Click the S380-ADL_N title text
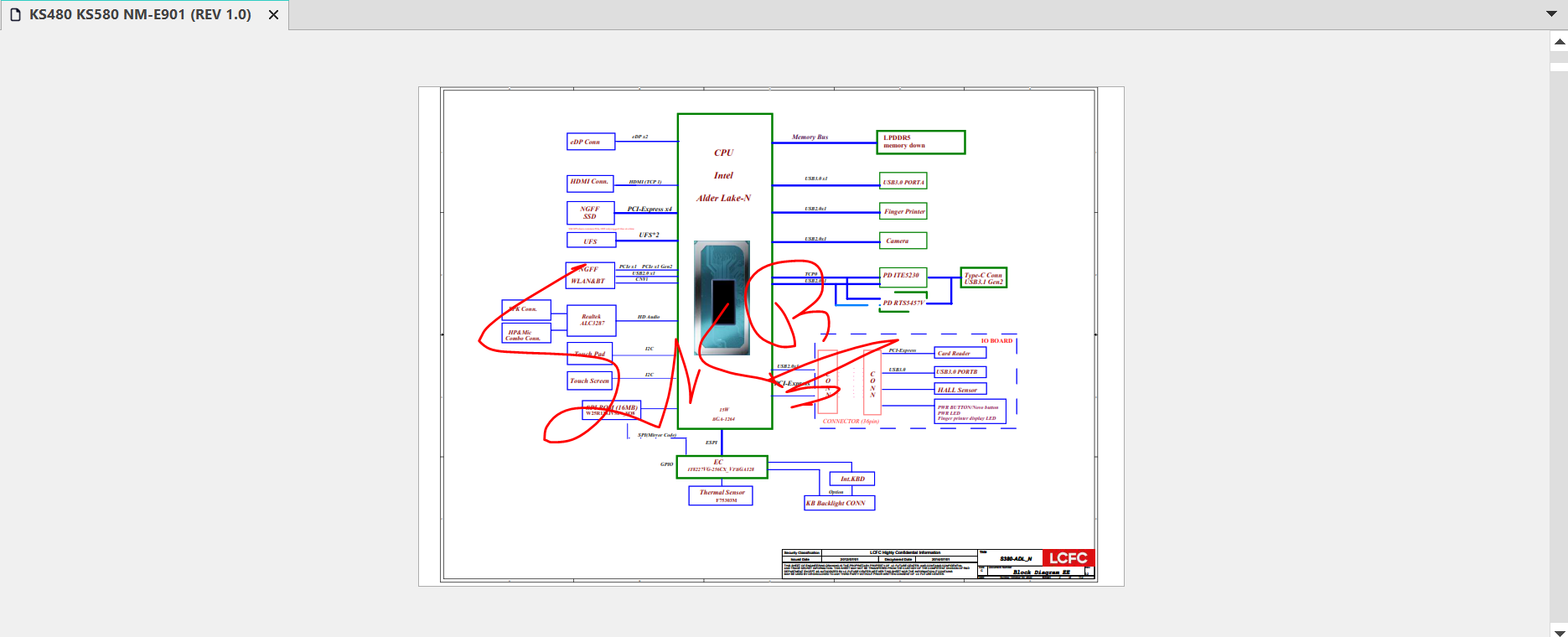The height and width of the screenshot is (637, 1568). pos(1015,558)
